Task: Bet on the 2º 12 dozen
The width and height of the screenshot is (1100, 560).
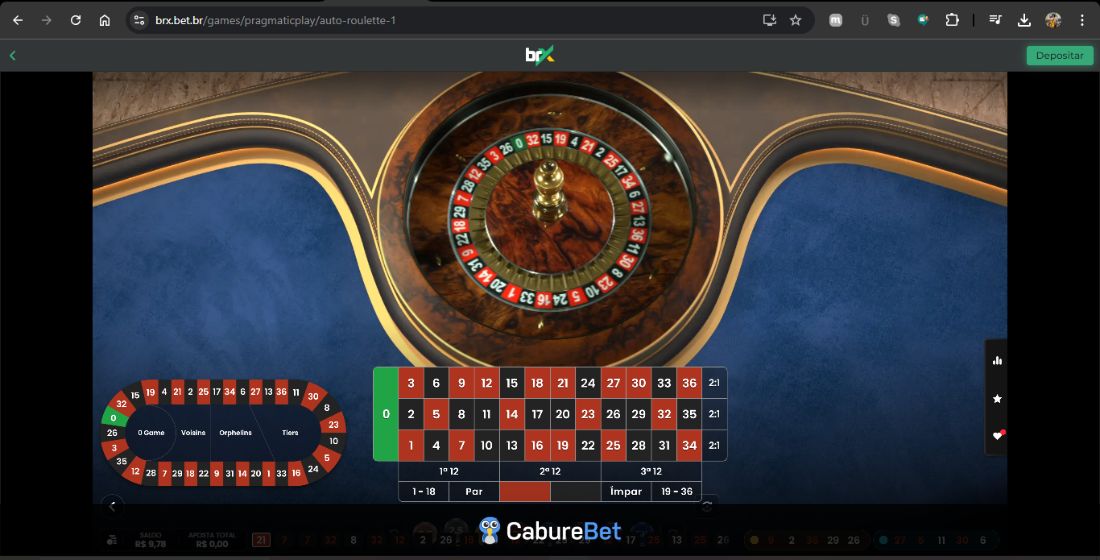Action: tap(550, 471)
